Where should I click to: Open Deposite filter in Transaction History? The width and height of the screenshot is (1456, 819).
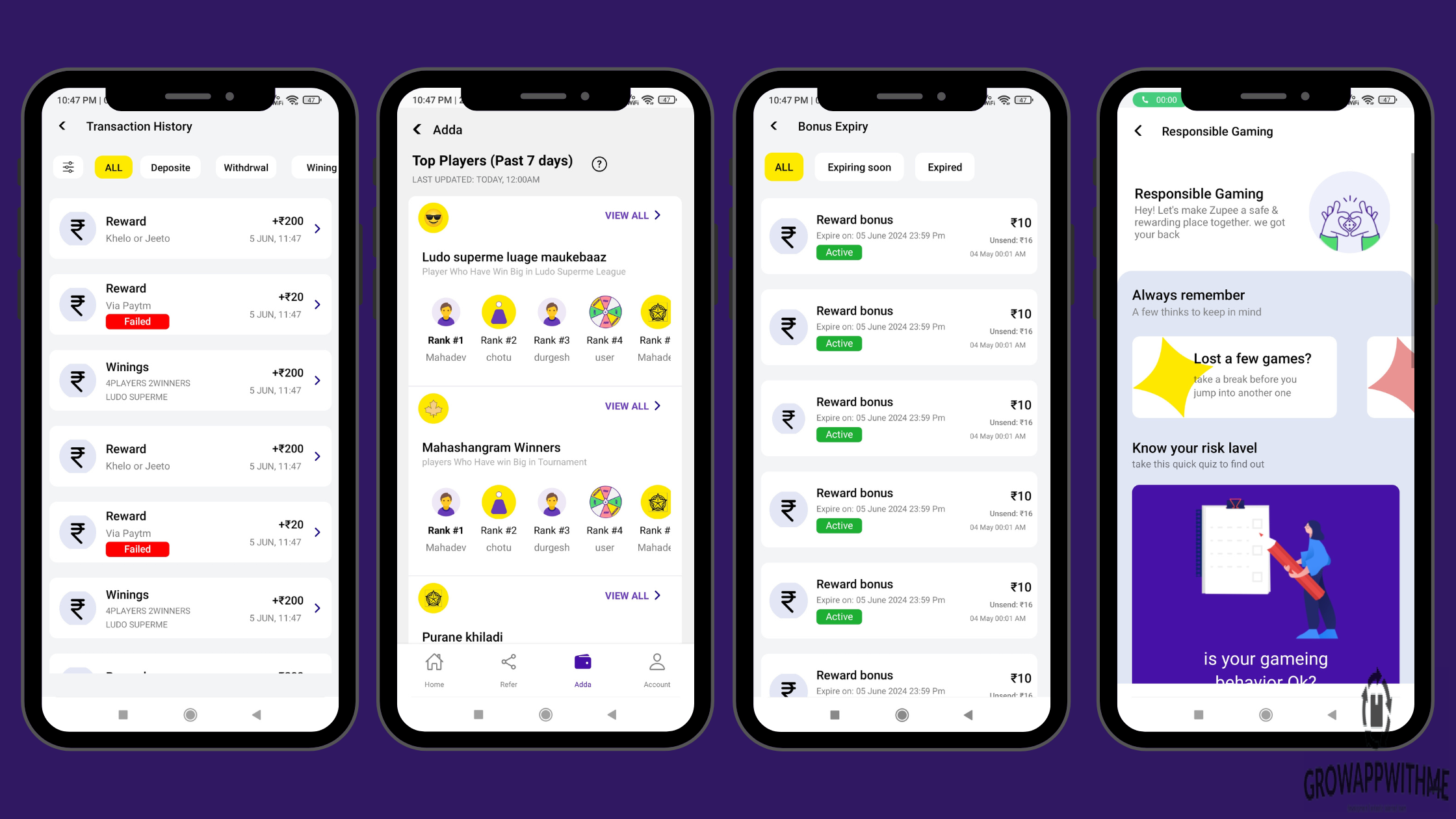click(170, 167)
